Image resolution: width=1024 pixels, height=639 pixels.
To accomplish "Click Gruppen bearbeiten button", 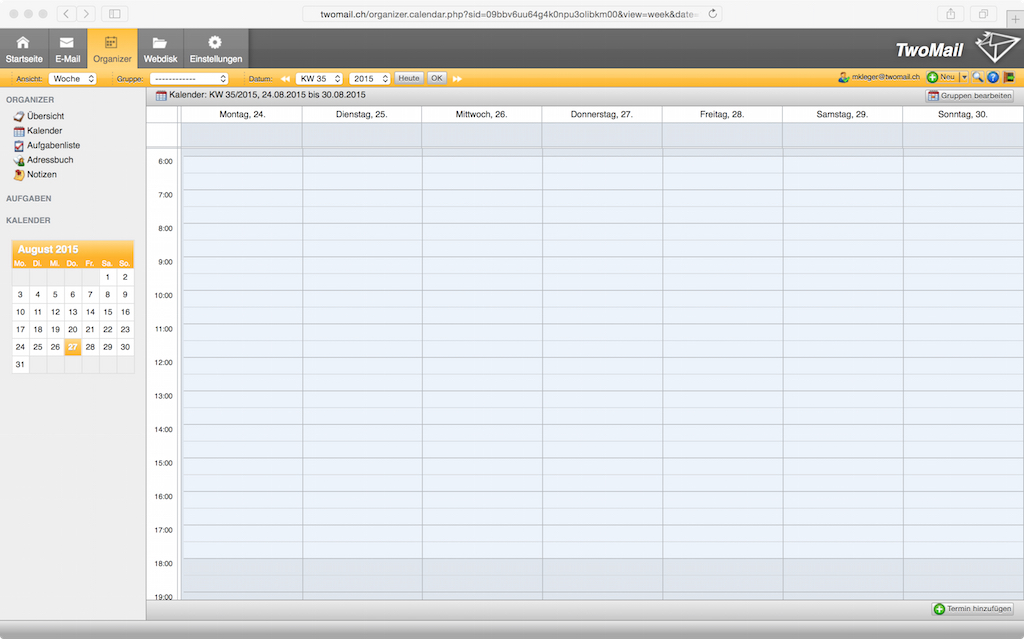I will [x=970, y=95].
